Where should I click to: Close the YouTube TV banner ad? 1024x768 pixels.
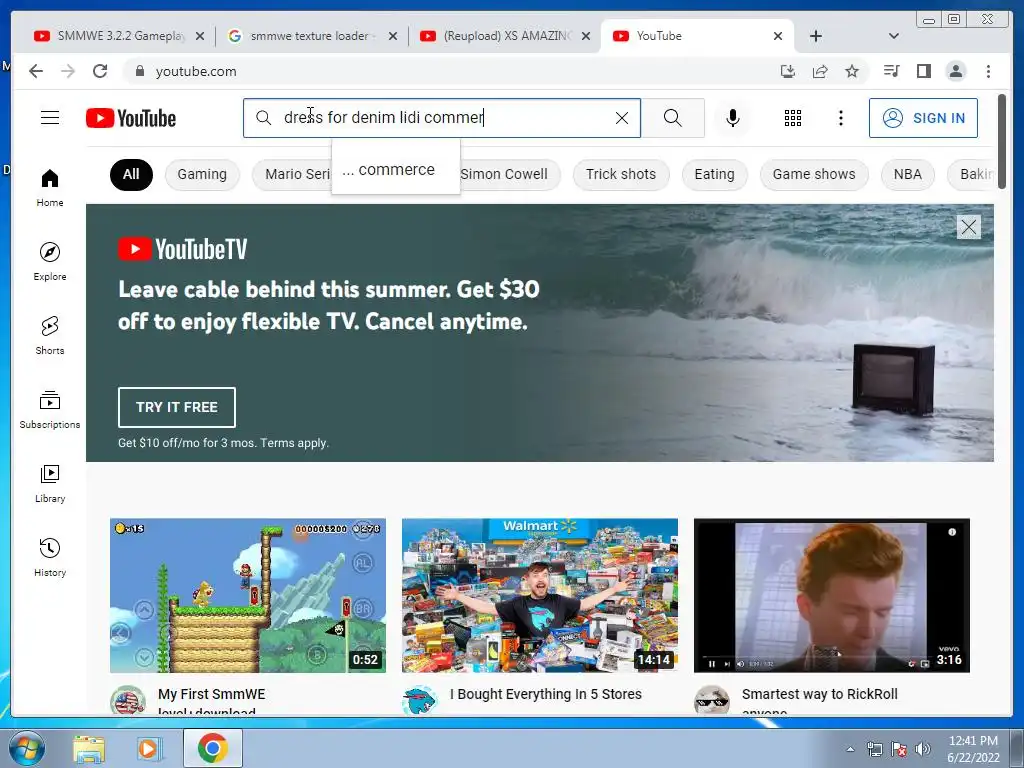coord(968,227)
